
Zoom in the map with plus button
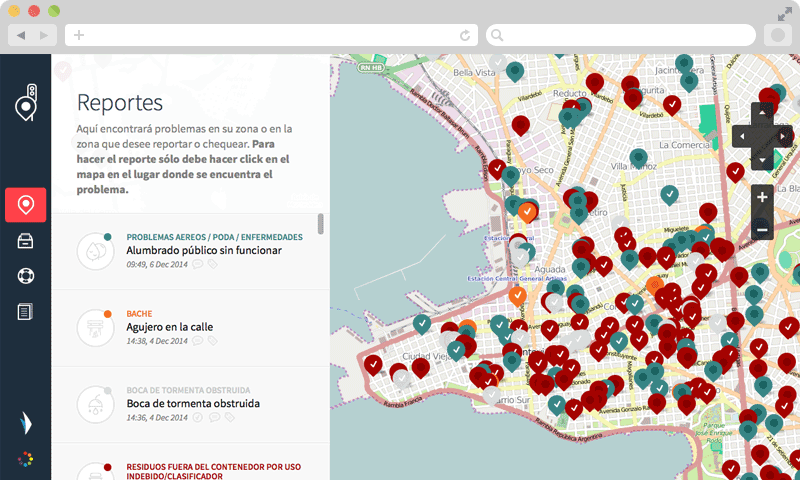click(x=762, y=197)
